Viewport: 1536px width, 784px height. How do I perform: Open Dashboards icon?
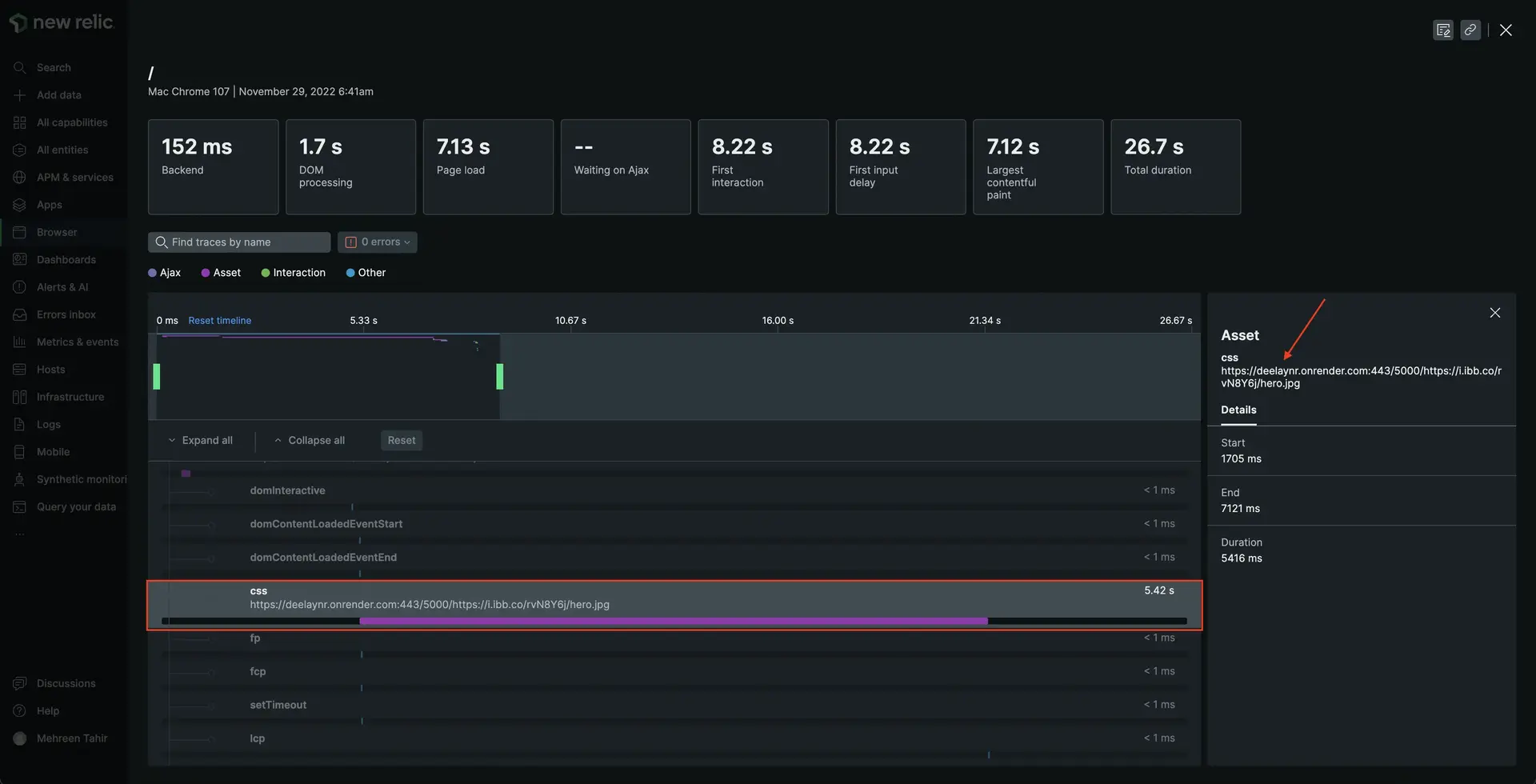click(x=20, y=260)
